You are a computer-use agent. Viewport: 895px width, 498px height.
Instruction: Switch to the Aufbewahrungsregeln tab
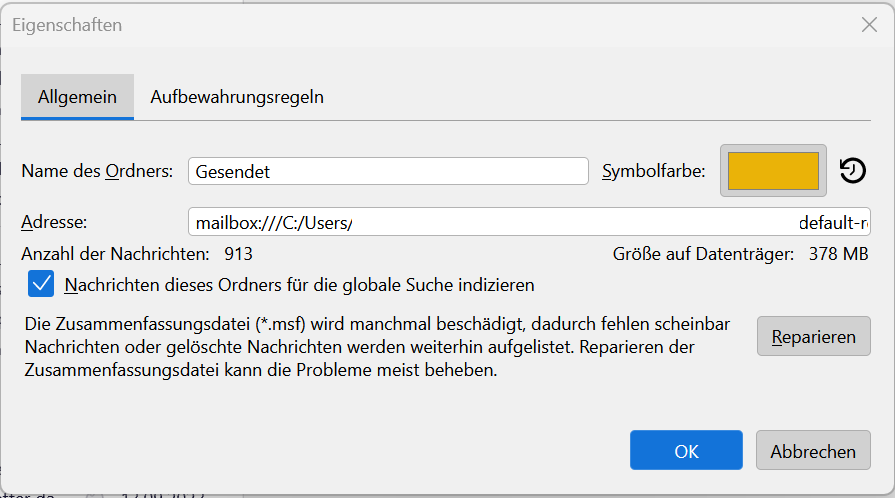(237, 97)
